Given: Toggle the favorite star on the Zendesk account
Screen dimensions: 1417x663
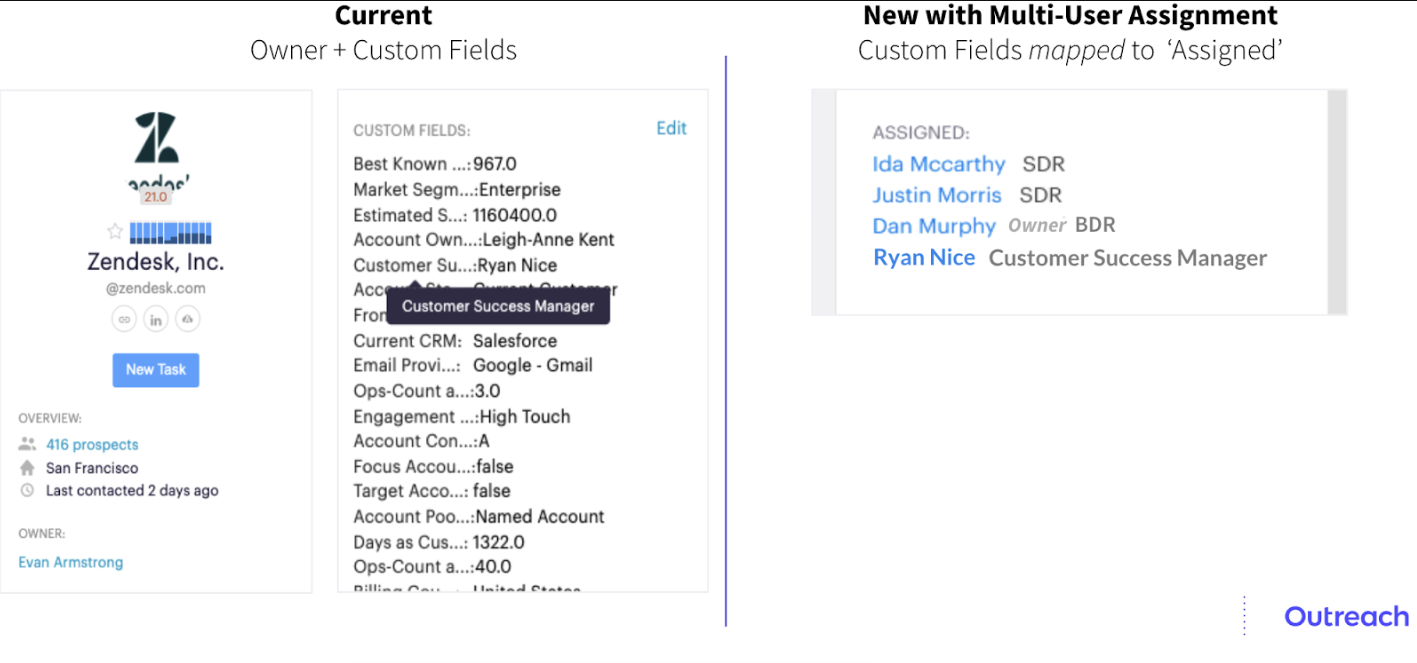Looking at the screenshot, I should 114,231.
